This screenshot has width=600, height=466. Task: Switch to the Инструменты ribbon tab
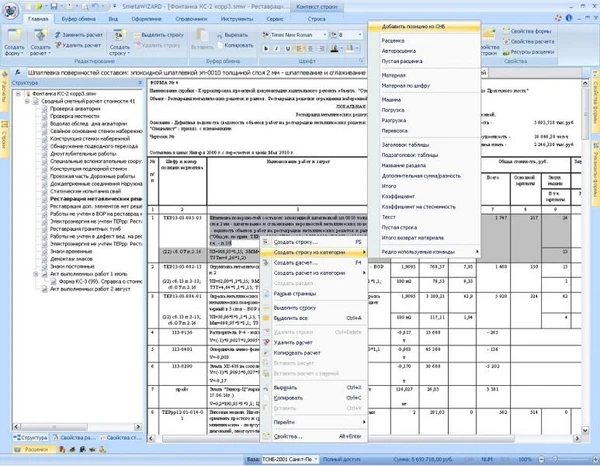236,19
